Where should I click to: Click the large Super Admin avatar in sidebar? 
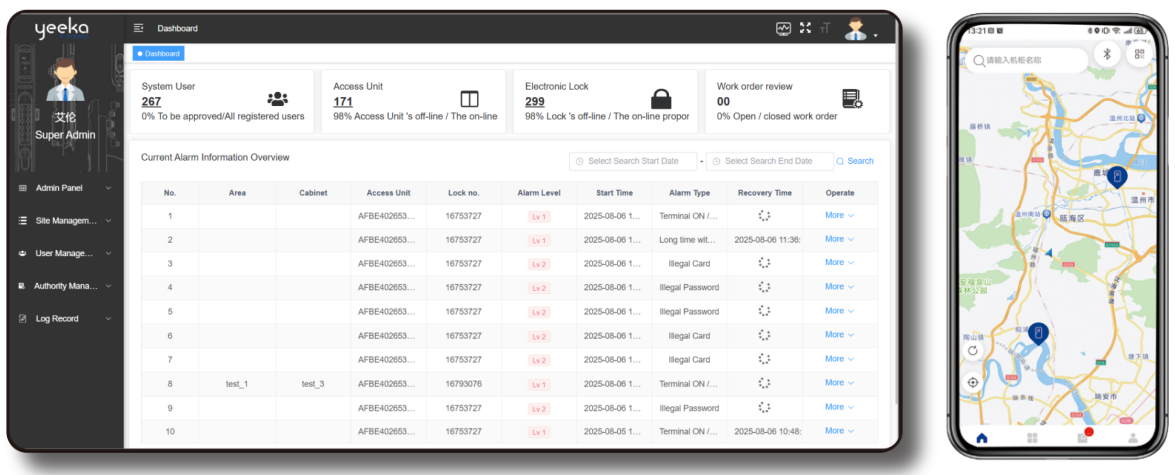pos(65,79)
